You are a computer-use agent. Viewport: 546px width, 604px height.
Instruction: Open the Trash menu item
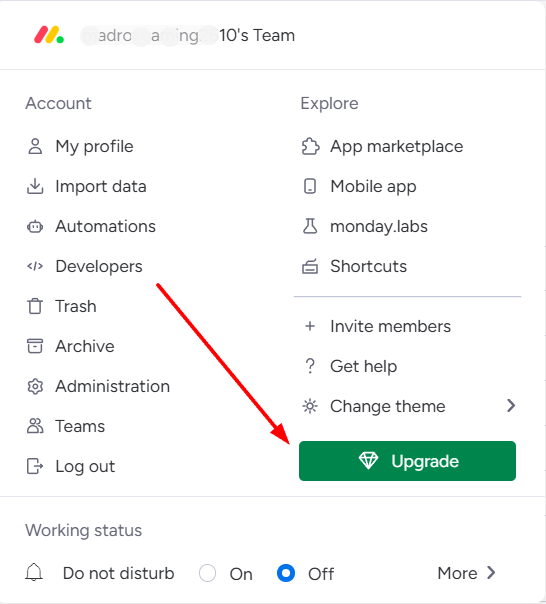(x=61, y=306)
